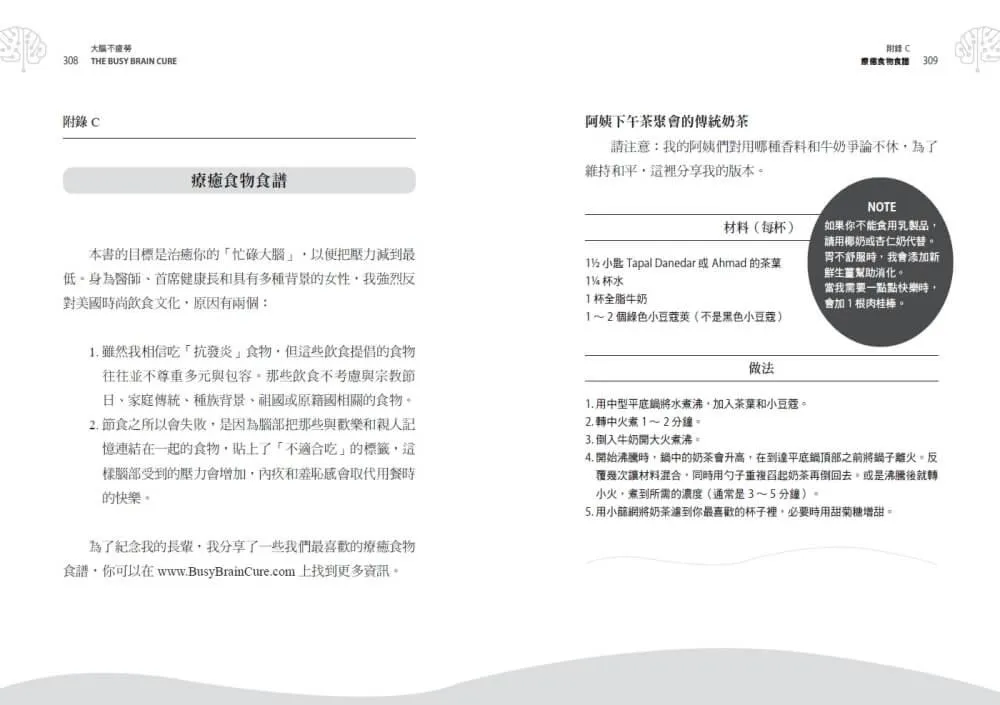
Task: Click the brain icon at top right
Action: coord(977,49)
